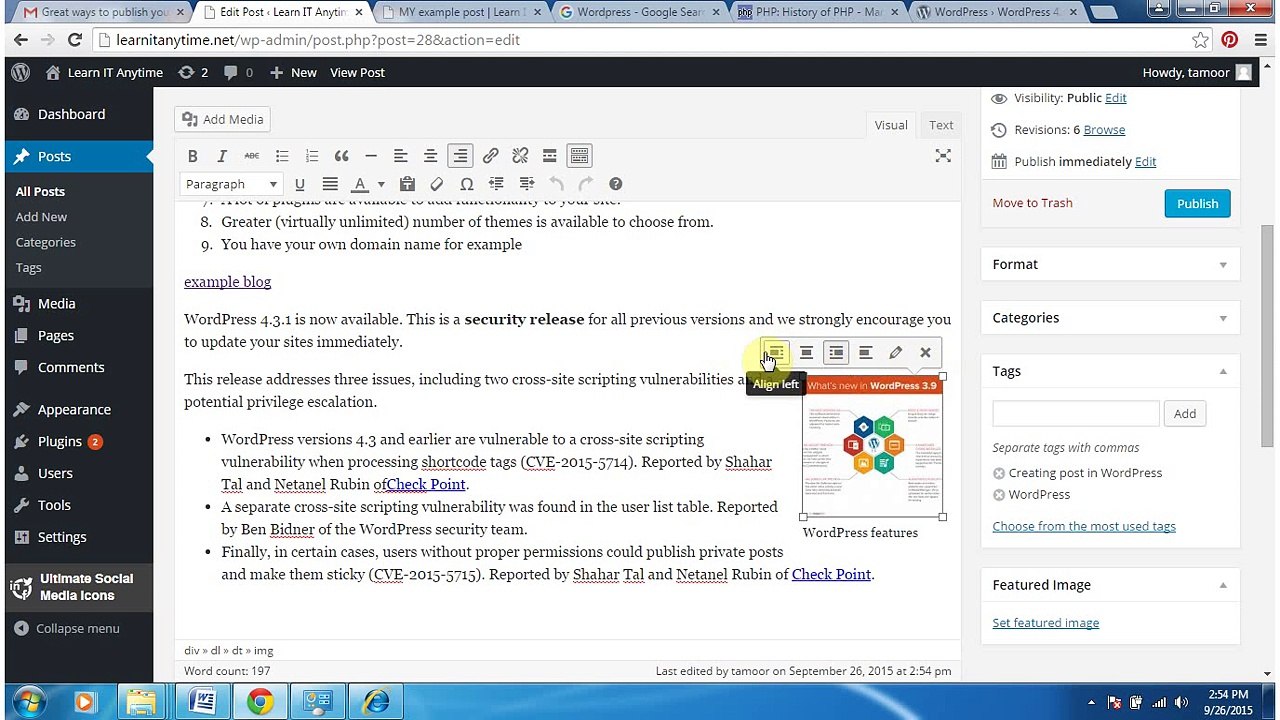Focus the tag input field
Viewport: 1280px width, 720px height.
click(x=1076, y=414)
